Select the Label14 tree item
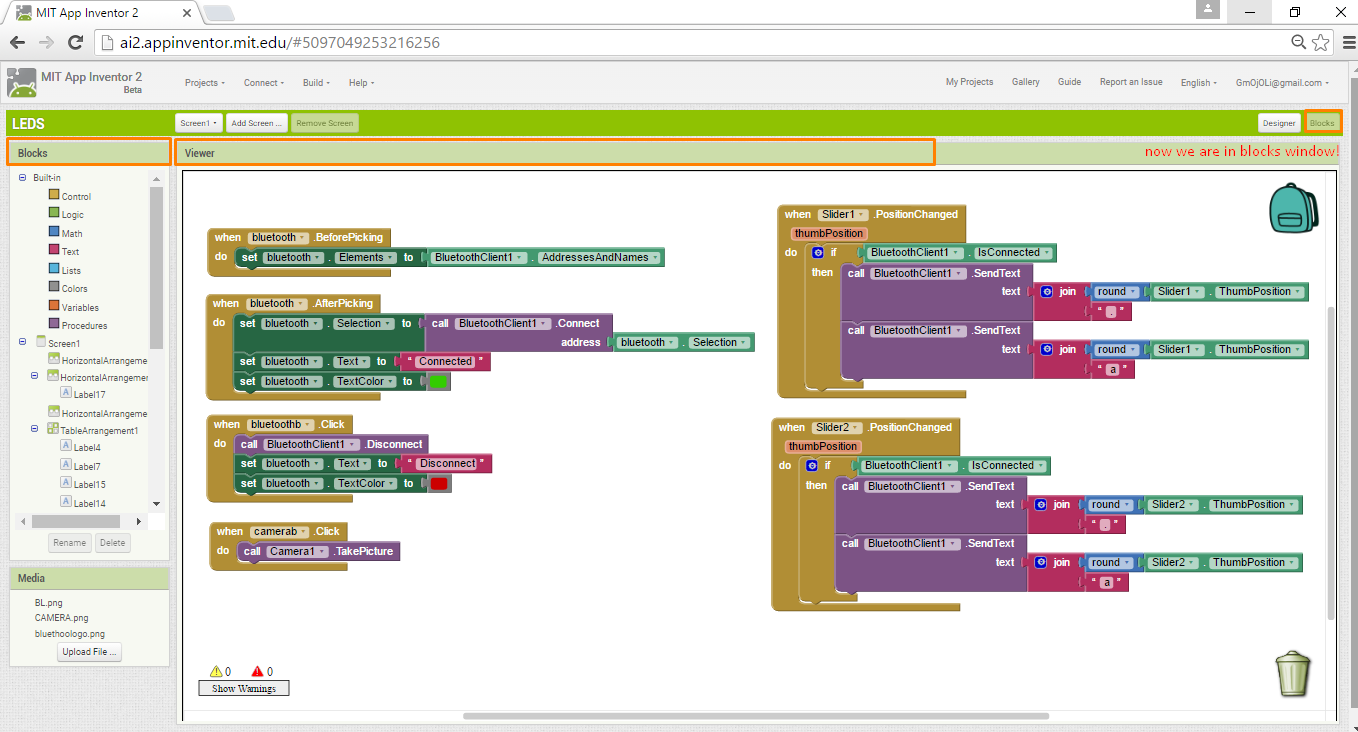 (x=89, y=503)
